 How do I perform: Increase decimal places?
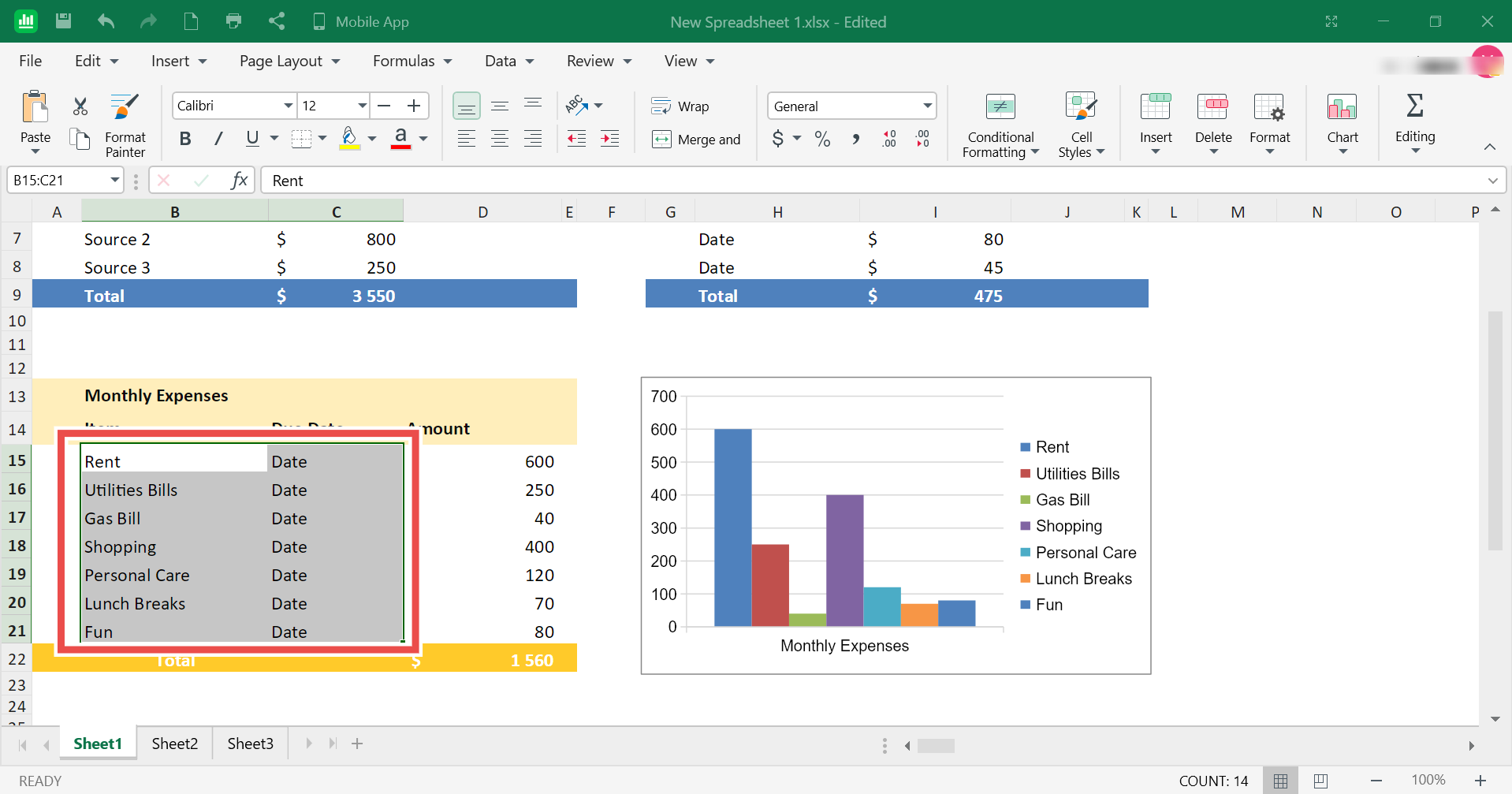click(x=889, y=140)
